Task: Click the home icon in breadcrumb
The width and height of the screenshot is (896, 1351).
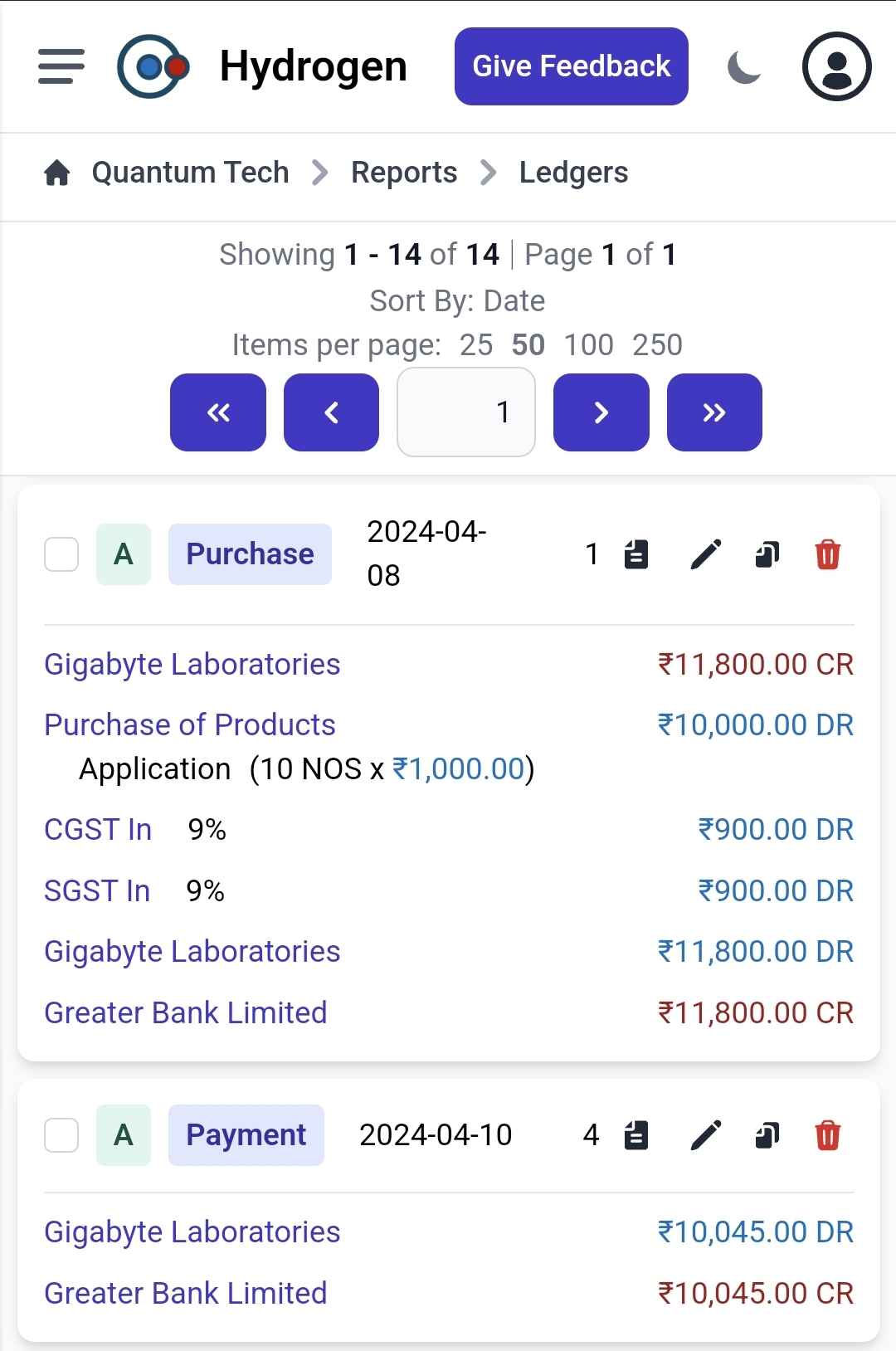Action: click(x=57, y=173)
